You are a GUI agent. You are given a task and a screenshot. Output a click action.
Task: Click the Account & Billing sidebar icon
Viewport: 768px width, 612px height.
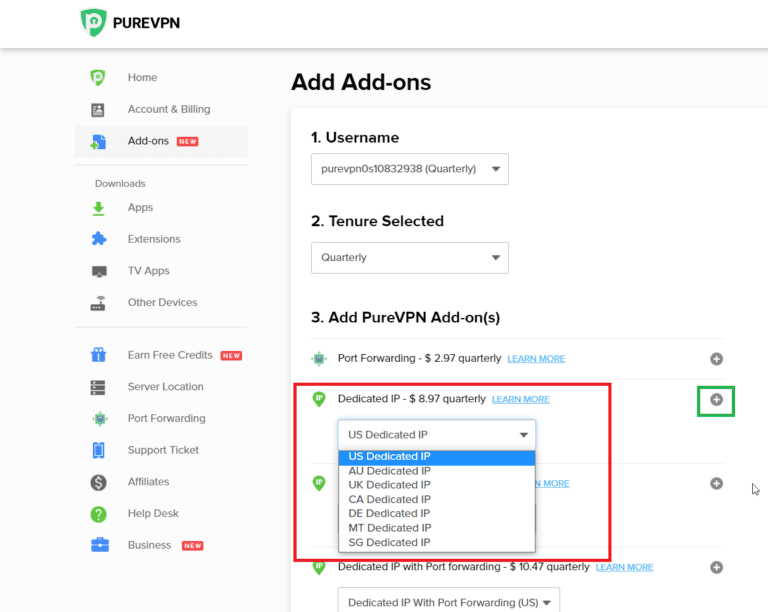click(98, 110)
